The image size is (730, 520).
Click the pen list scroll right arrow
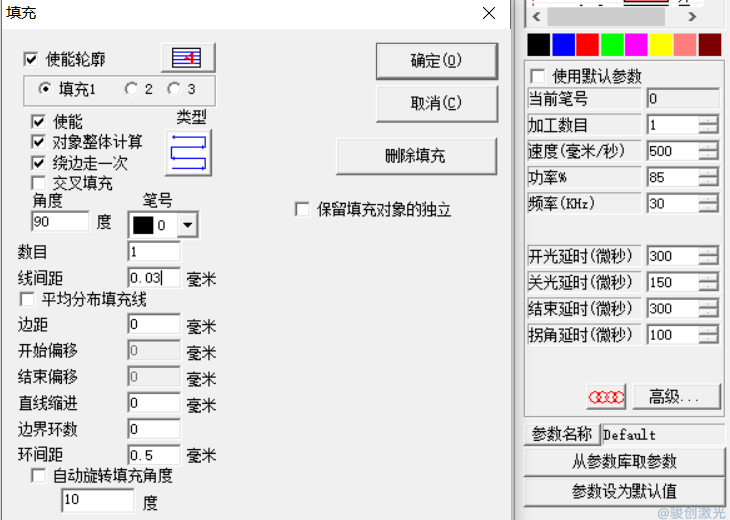693,17
